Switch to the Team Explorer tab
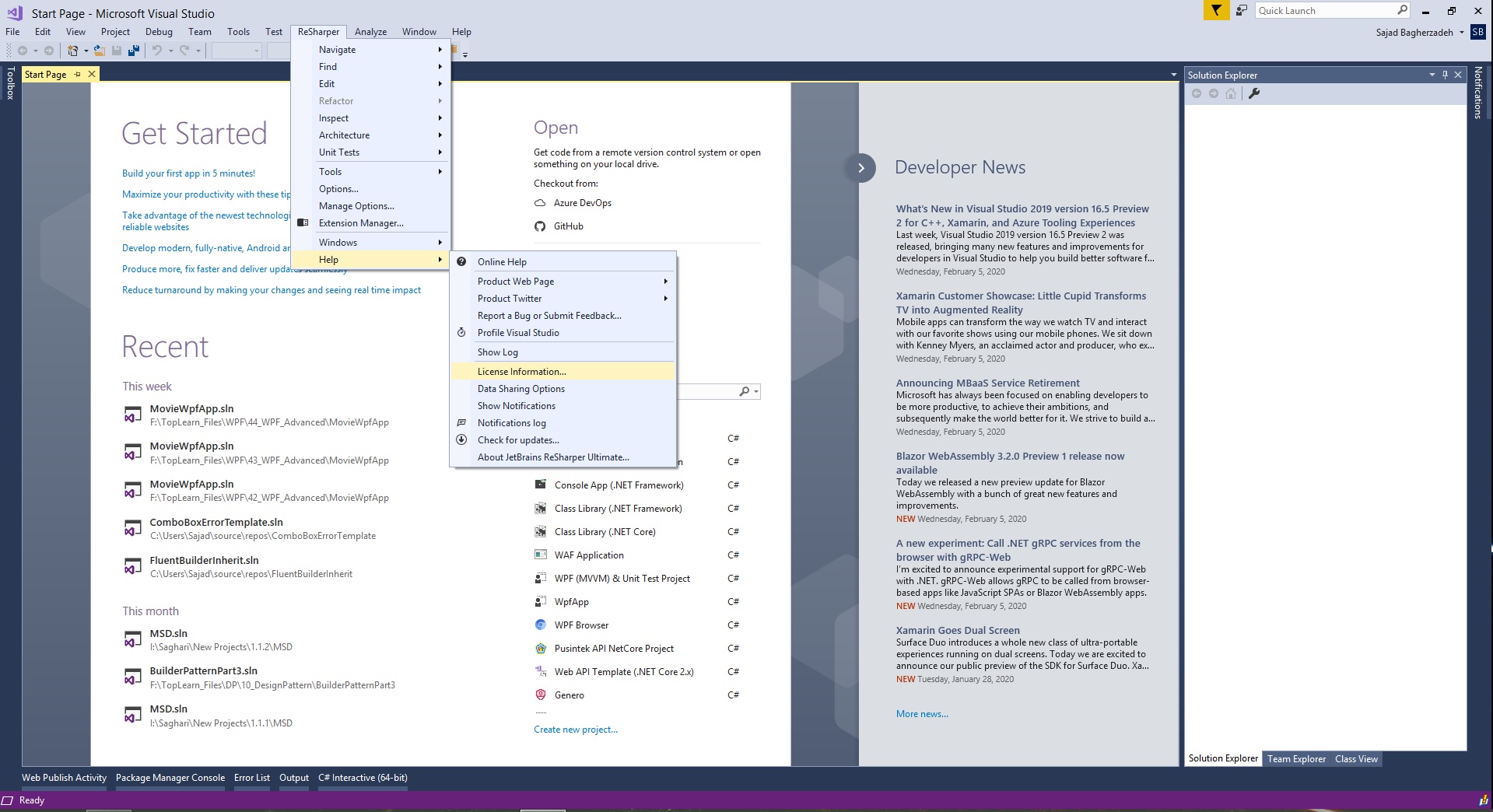Image resolution: width=1493 pixels, height=812 pixels. [x=1296, y=758]
